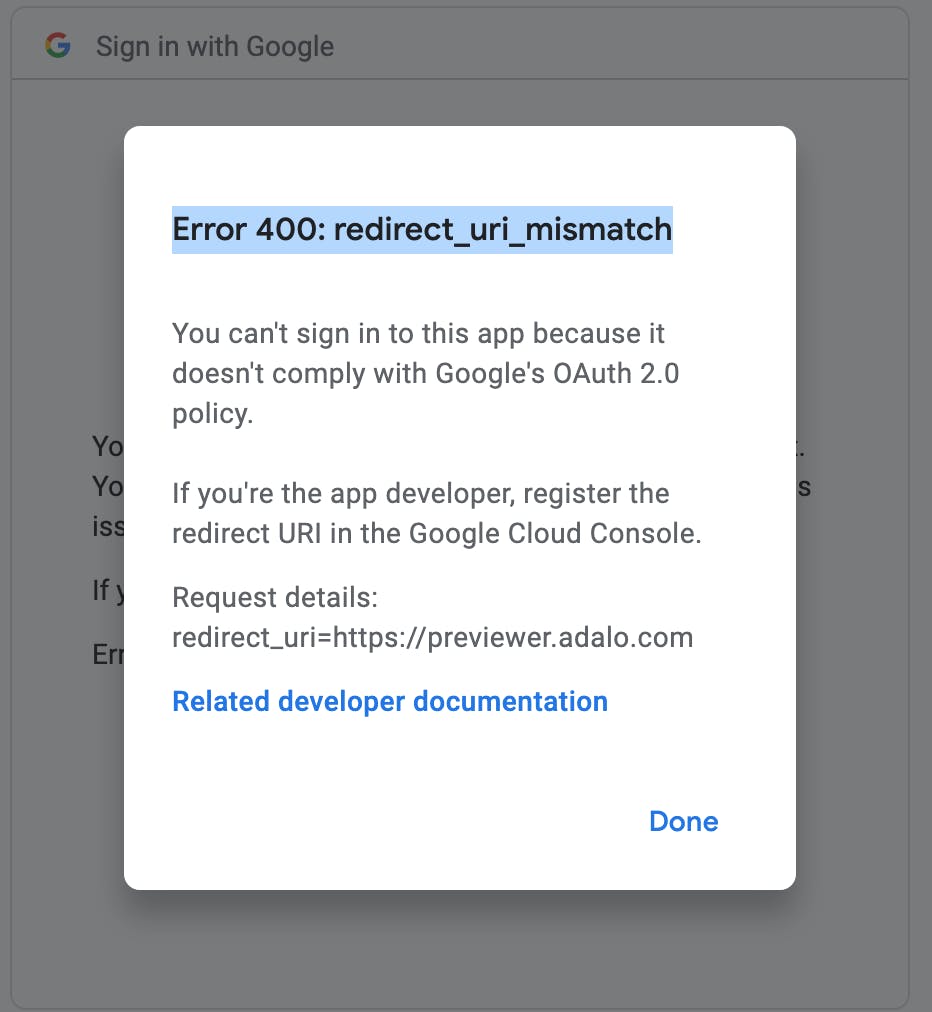Click the word "policy." in the dialog

coord(212,413)
